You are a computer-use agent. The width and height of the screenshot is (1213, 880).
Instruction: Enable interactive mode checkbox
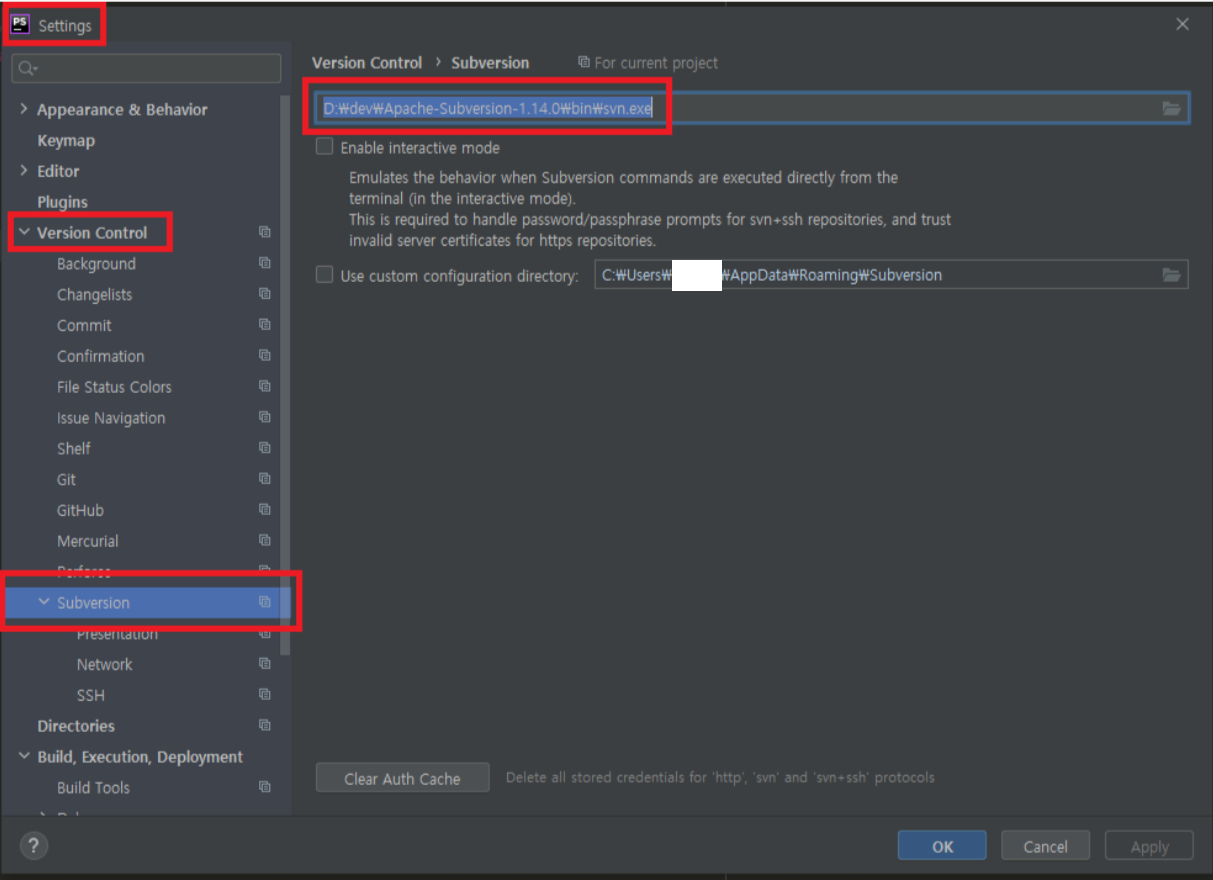[x=324, y=147]
